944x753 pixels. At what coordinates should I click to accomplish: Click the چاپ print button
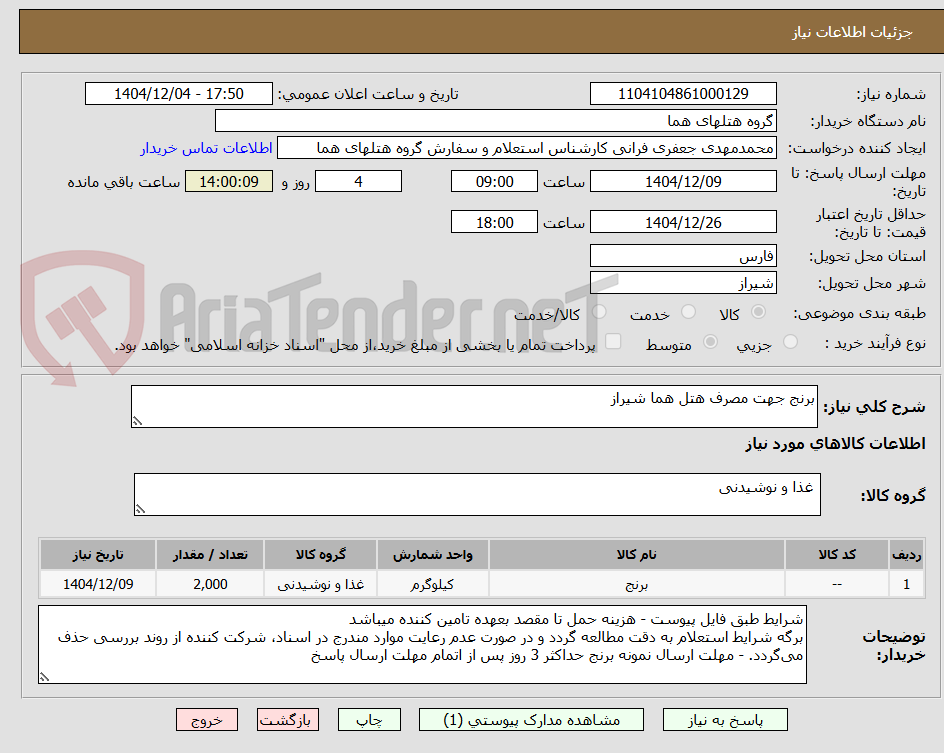(369, 720)
